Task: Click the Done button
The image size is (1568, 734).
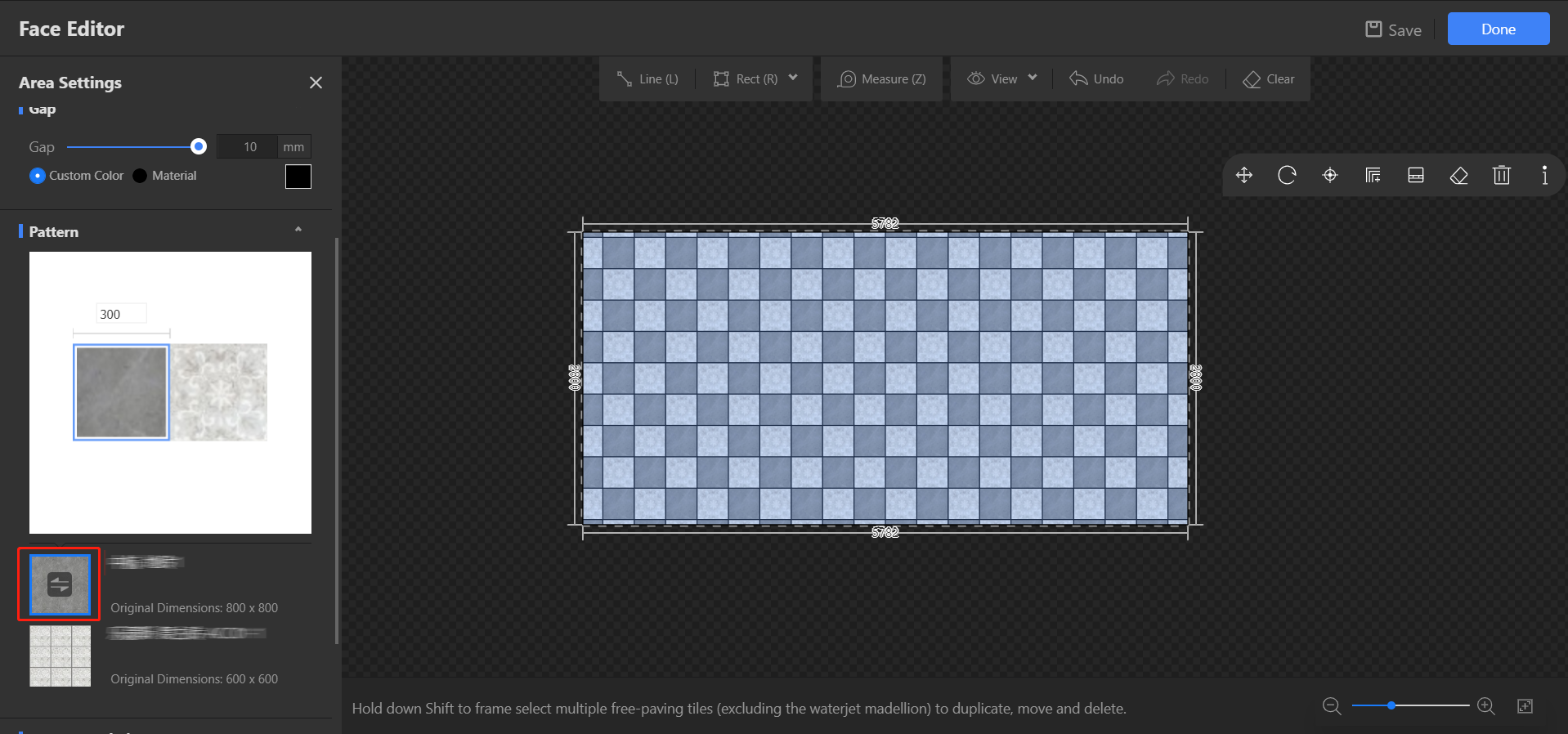Action: pyautogui.click(x=1498, y=29)
